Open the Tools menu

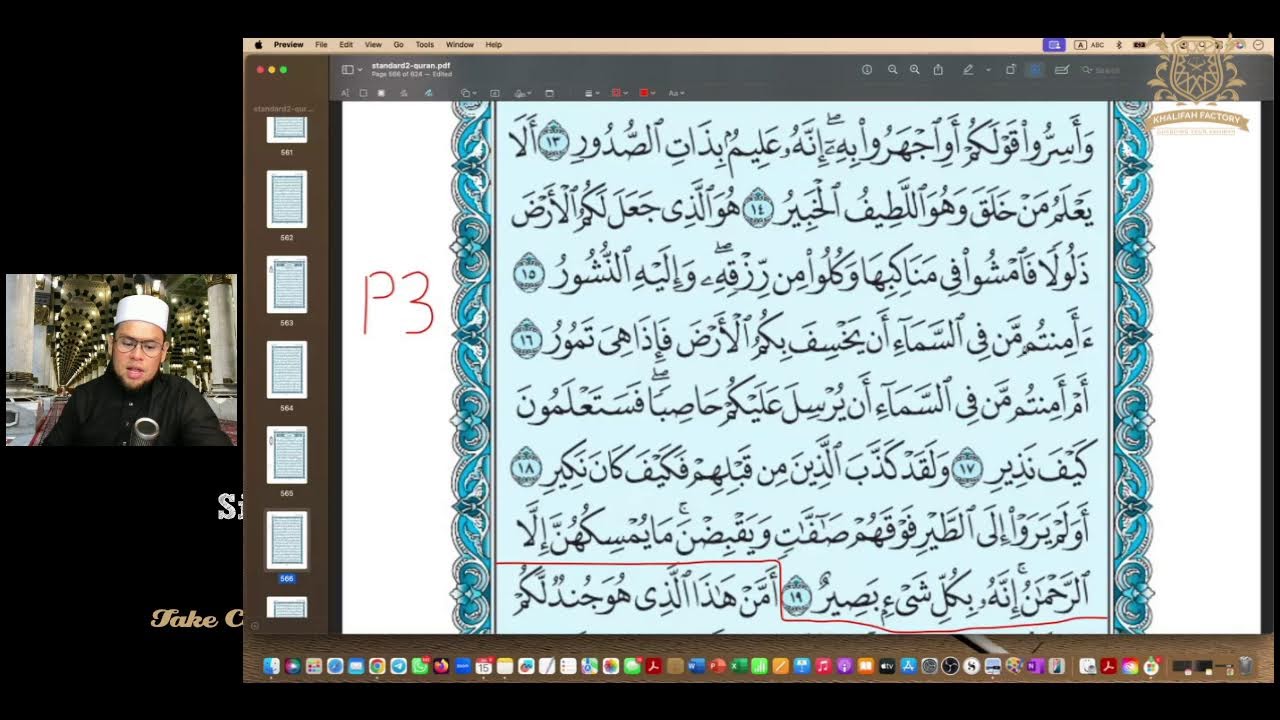click(x=425, y=45)
